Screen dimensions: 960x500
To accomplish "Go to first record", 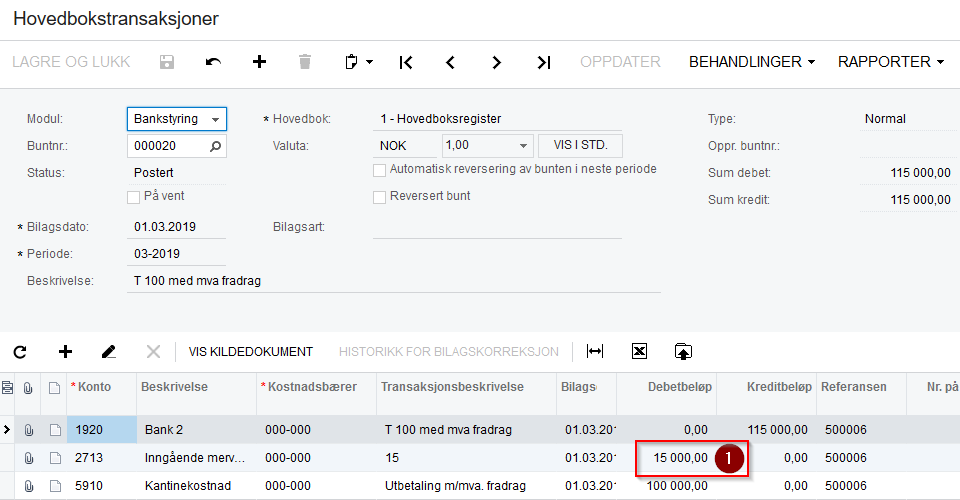I will [x=406, y=62].
